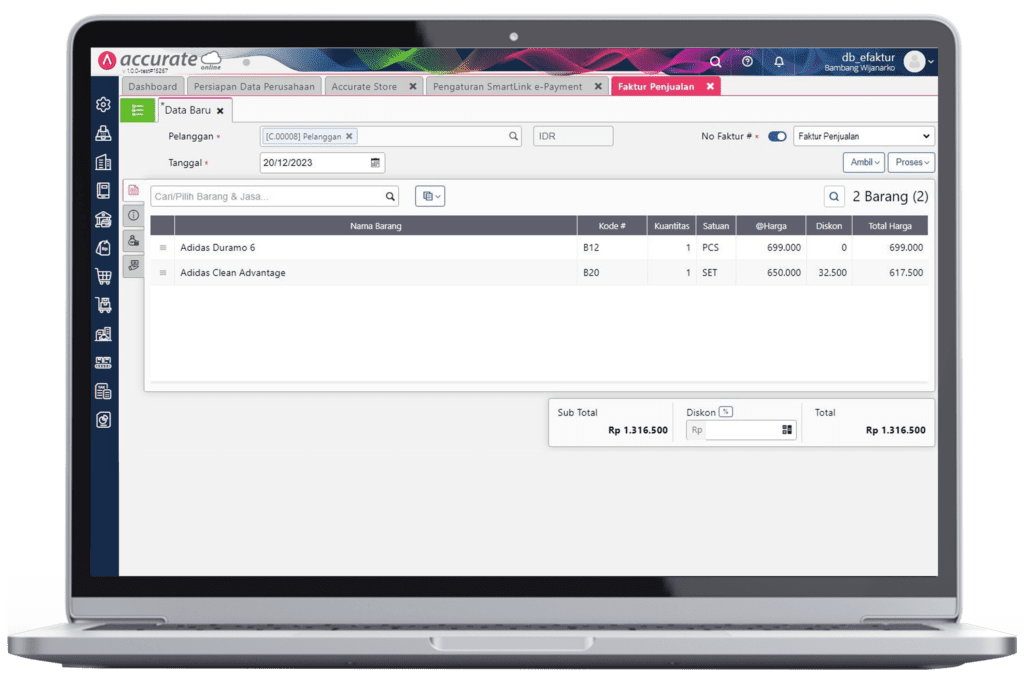Open the bank building sidebar module

(103, 219)
